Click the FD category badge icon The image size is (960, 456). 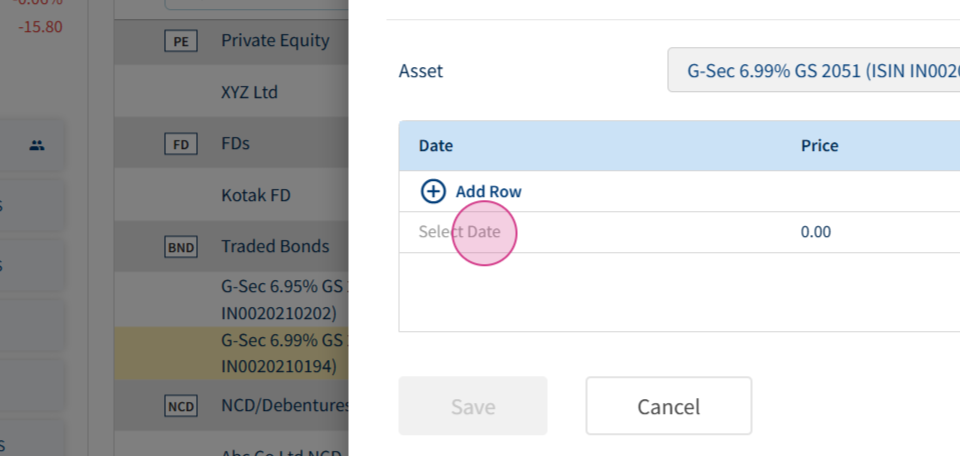click(181, 144)
